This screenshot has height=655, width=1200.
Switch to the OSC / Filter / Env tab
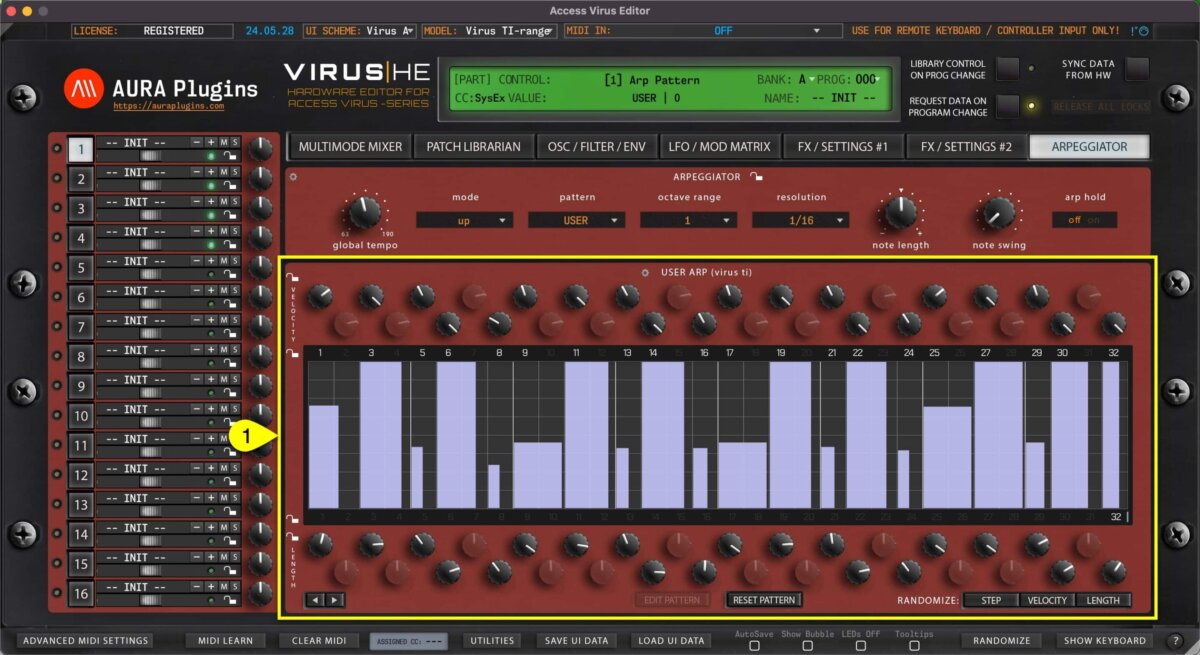596,147
